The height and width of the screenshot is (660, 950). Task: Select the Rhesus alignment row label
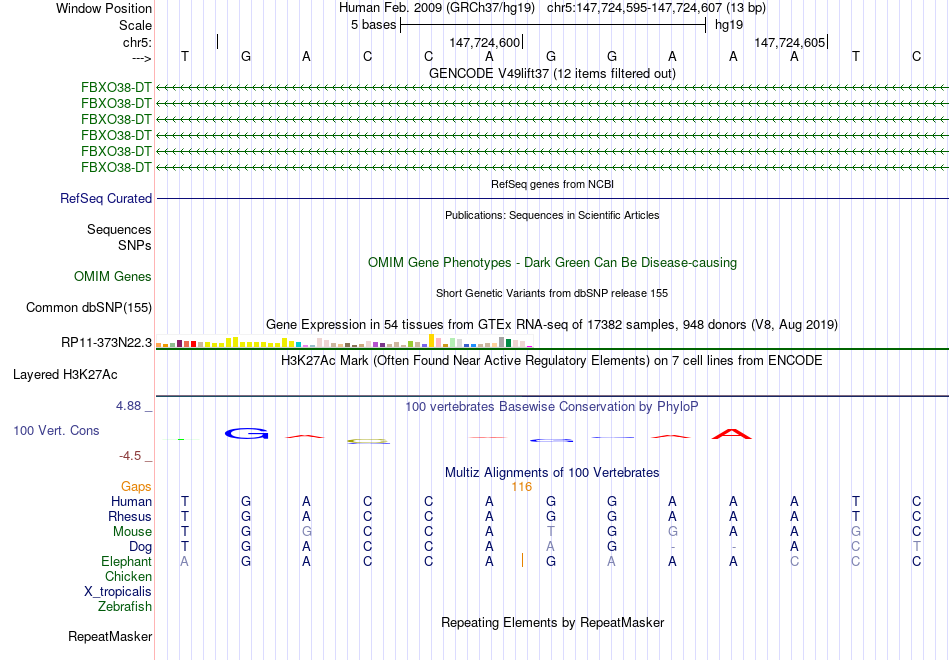[x=130, y=516]
